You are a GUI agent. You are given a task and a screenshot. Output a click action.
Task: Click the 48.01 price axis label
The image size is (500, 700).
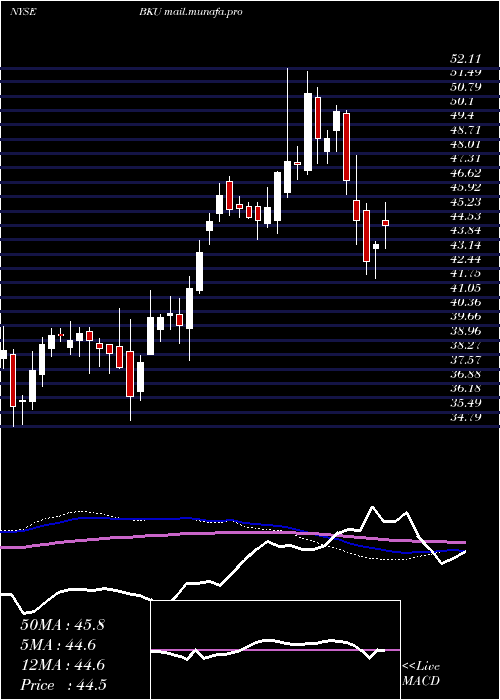pos(465,144)
